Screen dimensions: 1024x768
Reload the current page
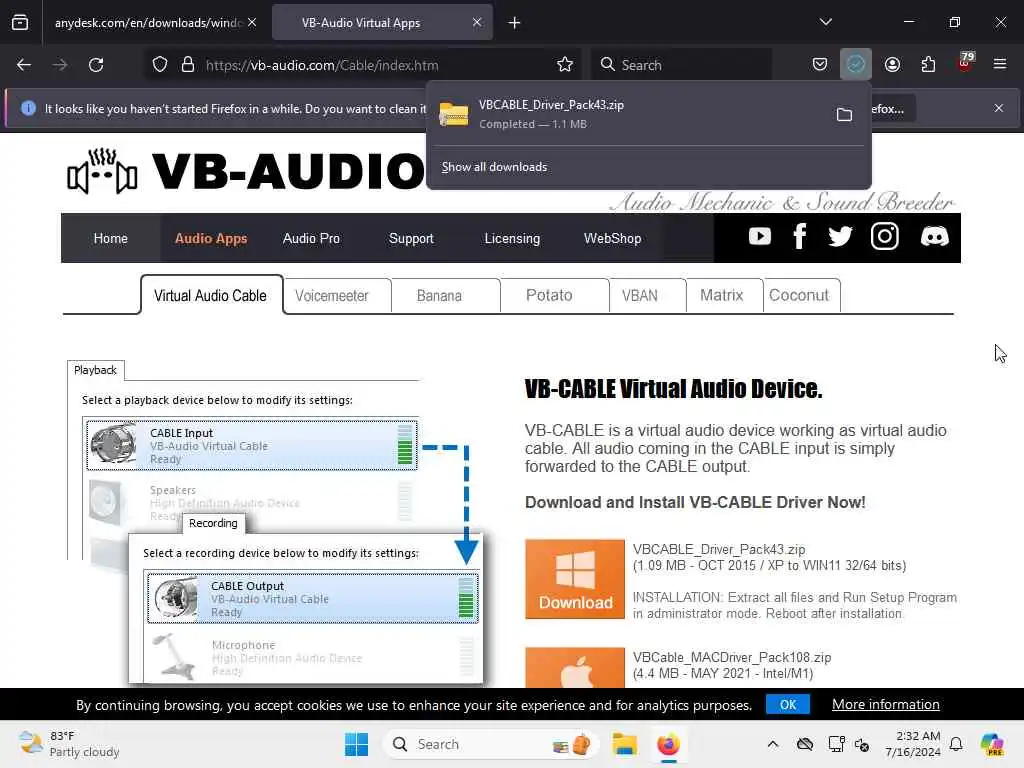pyautogui.click(x=96, y=65)
